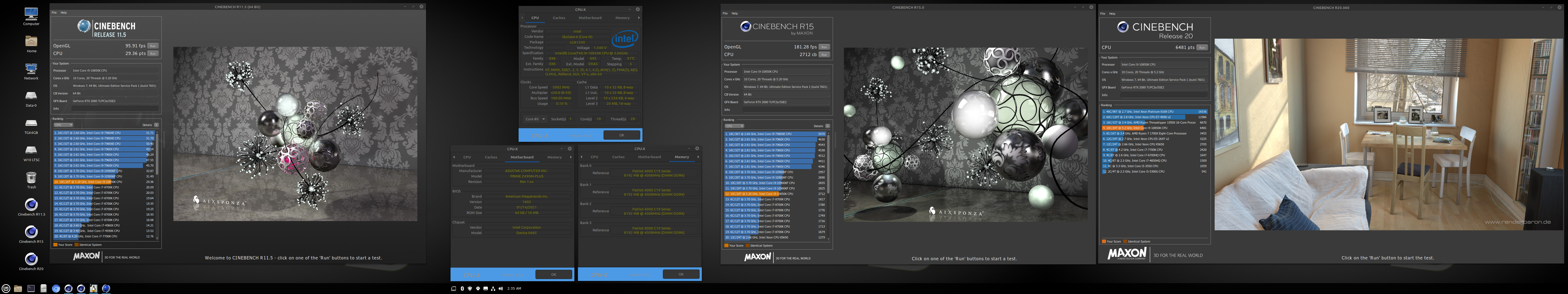
Task: Open Help menu in Cinebench R11.5
Action: pos(63,13)
